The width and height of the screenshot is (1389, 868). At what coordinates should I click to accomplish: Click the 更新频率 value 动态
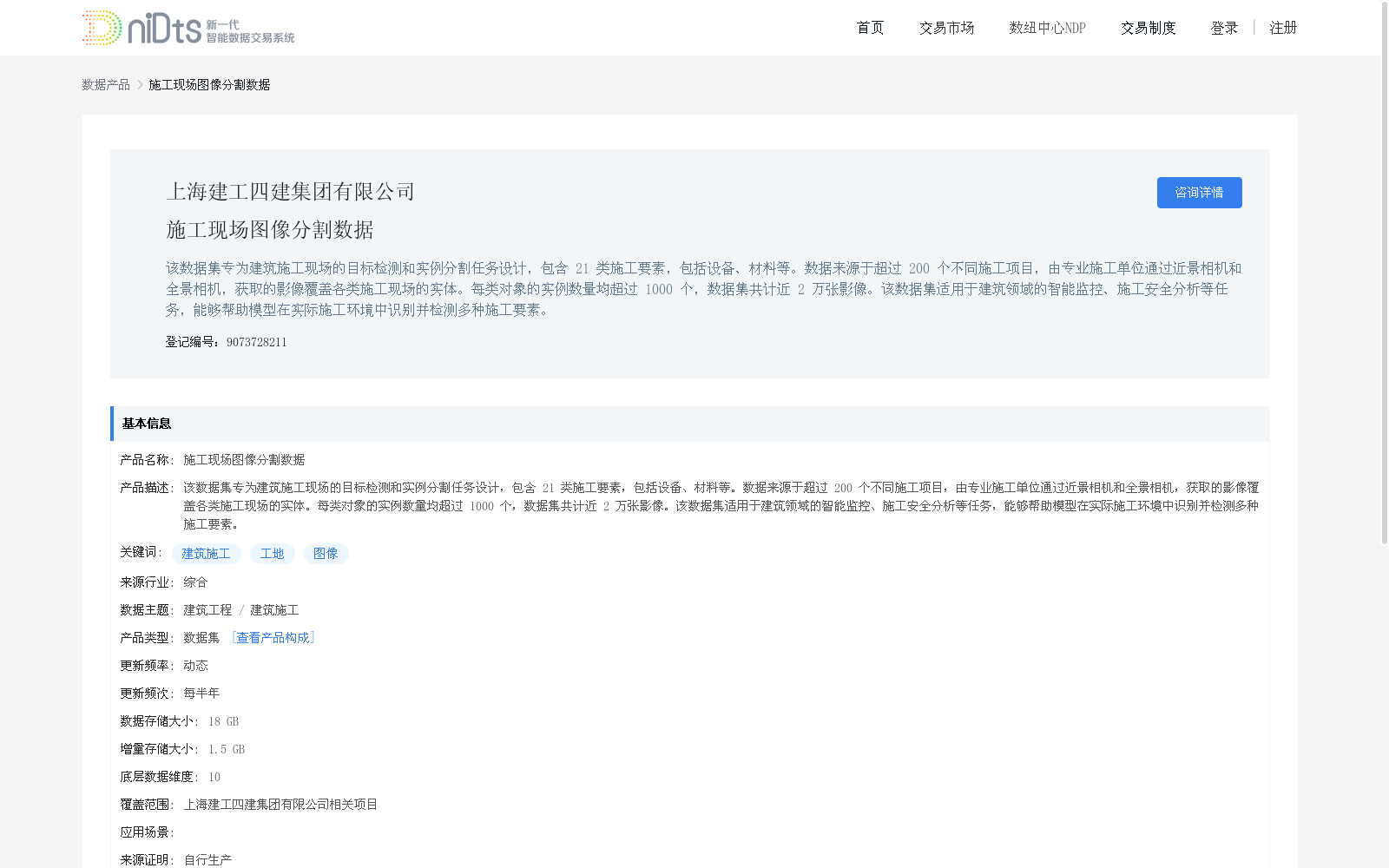[195, 666]
